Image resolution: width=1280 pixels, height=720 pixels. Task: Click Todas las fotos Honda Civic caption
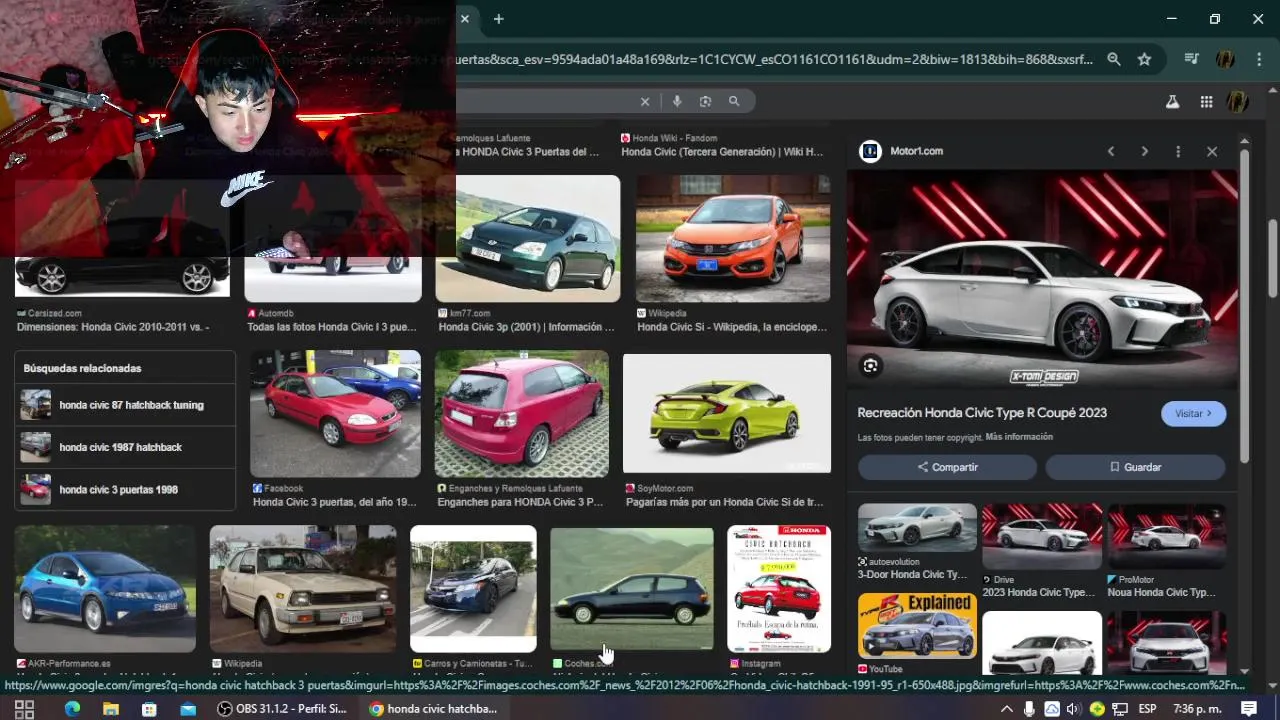(x=332, y=327)
